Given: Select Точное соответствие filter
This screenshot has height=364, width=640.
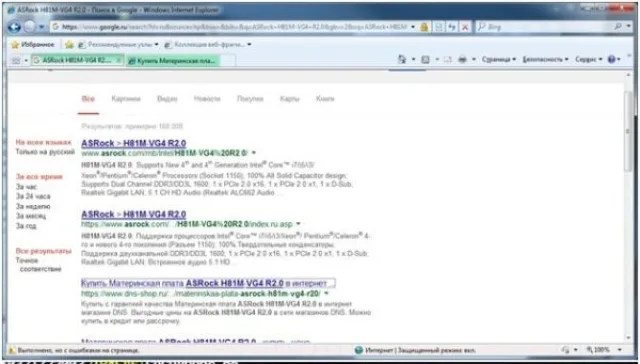Looking at the screenshot, I should 39,264.
